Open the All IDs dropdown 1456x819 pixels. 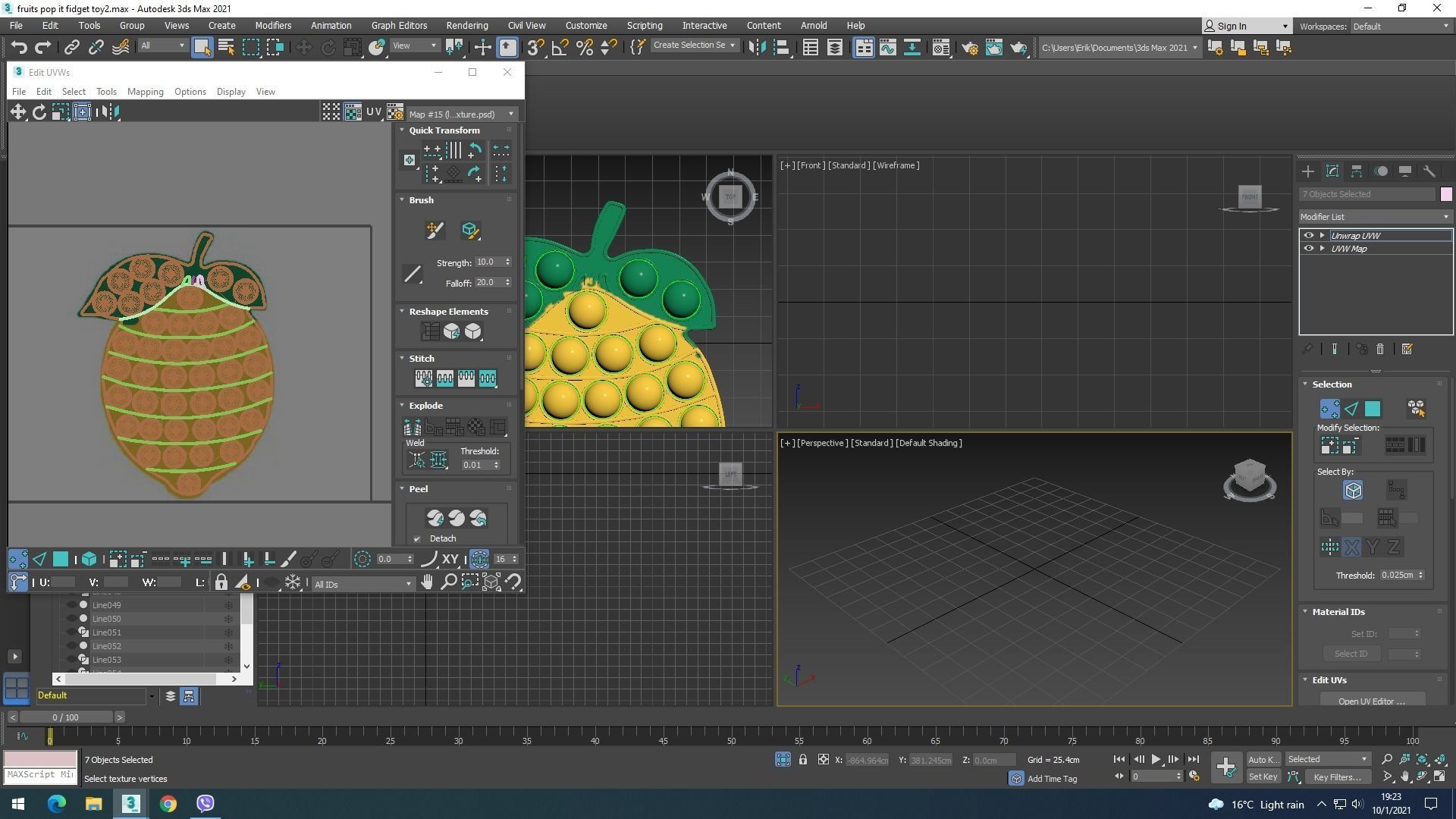(362, 584)
